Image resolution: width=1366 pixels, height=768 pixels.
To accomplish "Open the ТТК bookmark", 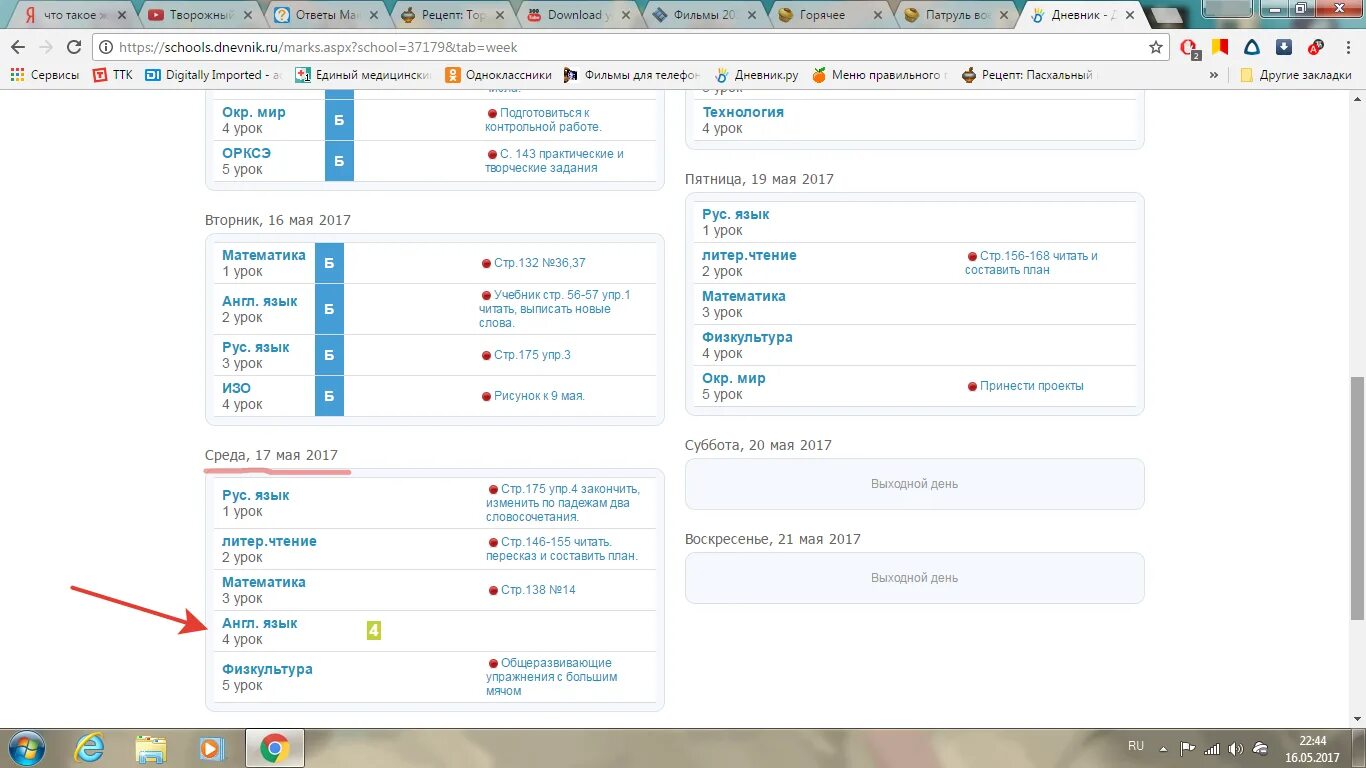I will [113, 75].
